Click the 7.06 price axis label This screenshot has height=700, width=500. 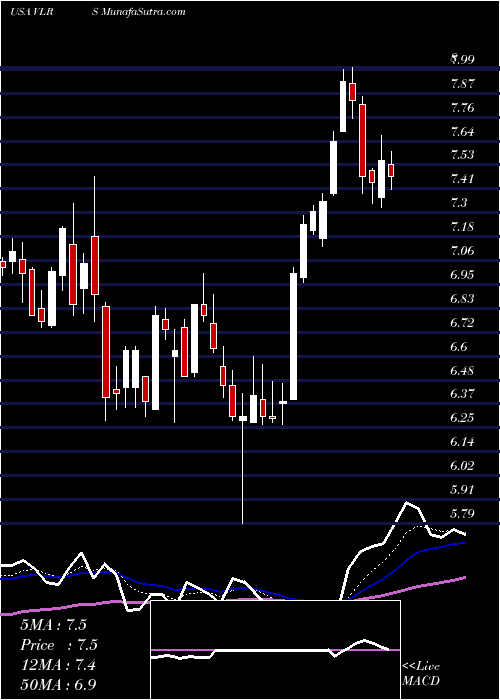pyautogui.click(x=462, y=250)
